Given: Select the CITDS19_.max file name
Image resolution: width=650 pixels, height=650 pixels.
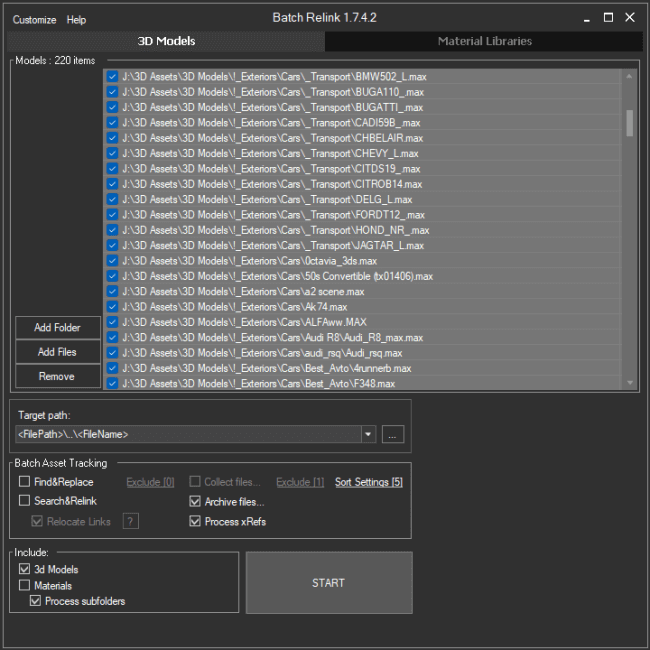Looking at the screenshot, I should click(388, 169).
